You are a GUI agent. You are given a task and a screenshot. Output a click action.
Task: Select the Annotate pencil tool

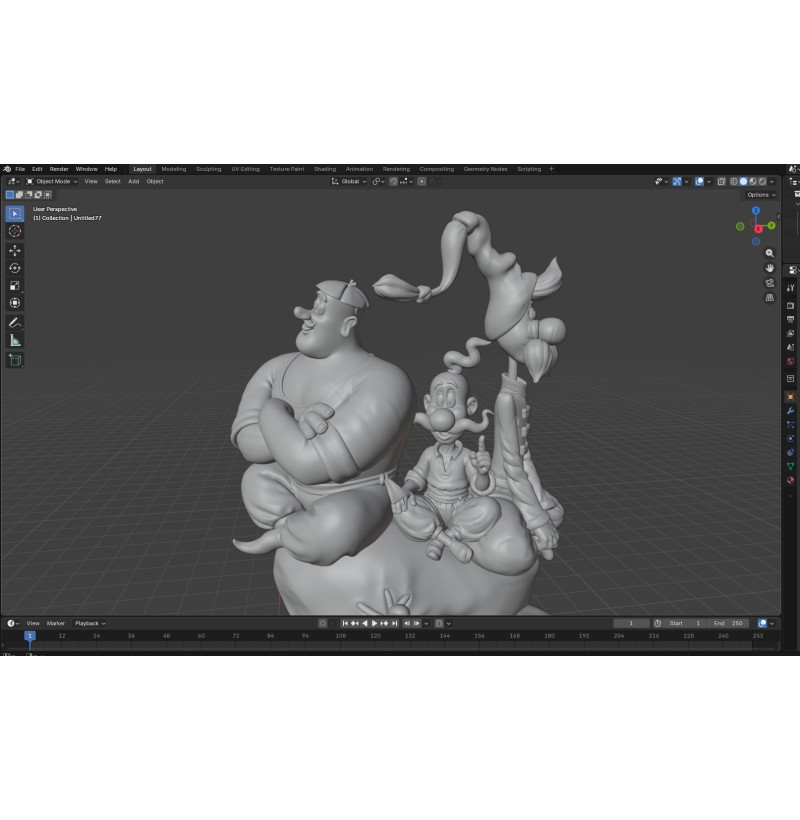pos(15,323)
